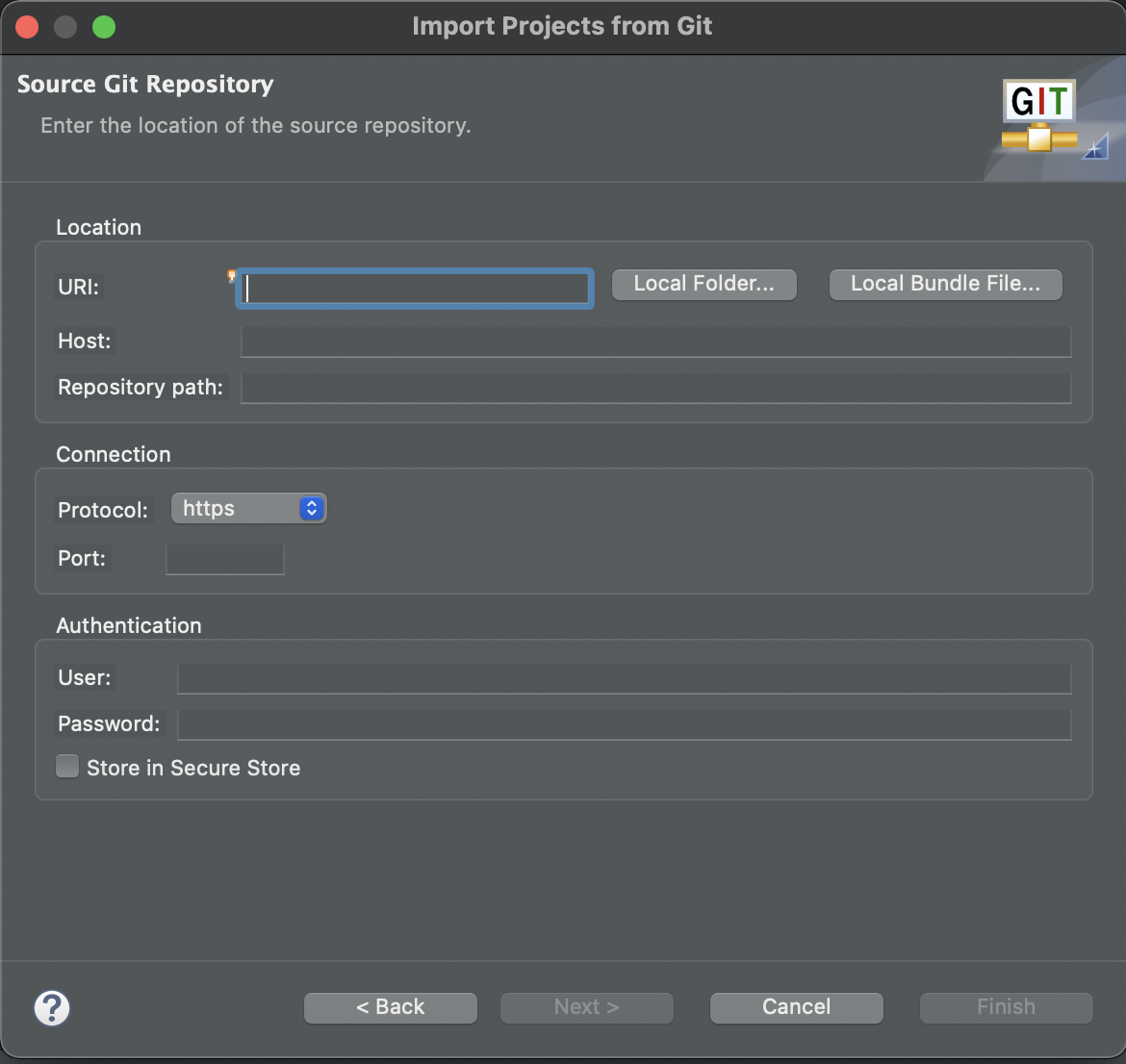Click the yellow minimize traffic light button

pyautogui.click(x=65, y=26)
